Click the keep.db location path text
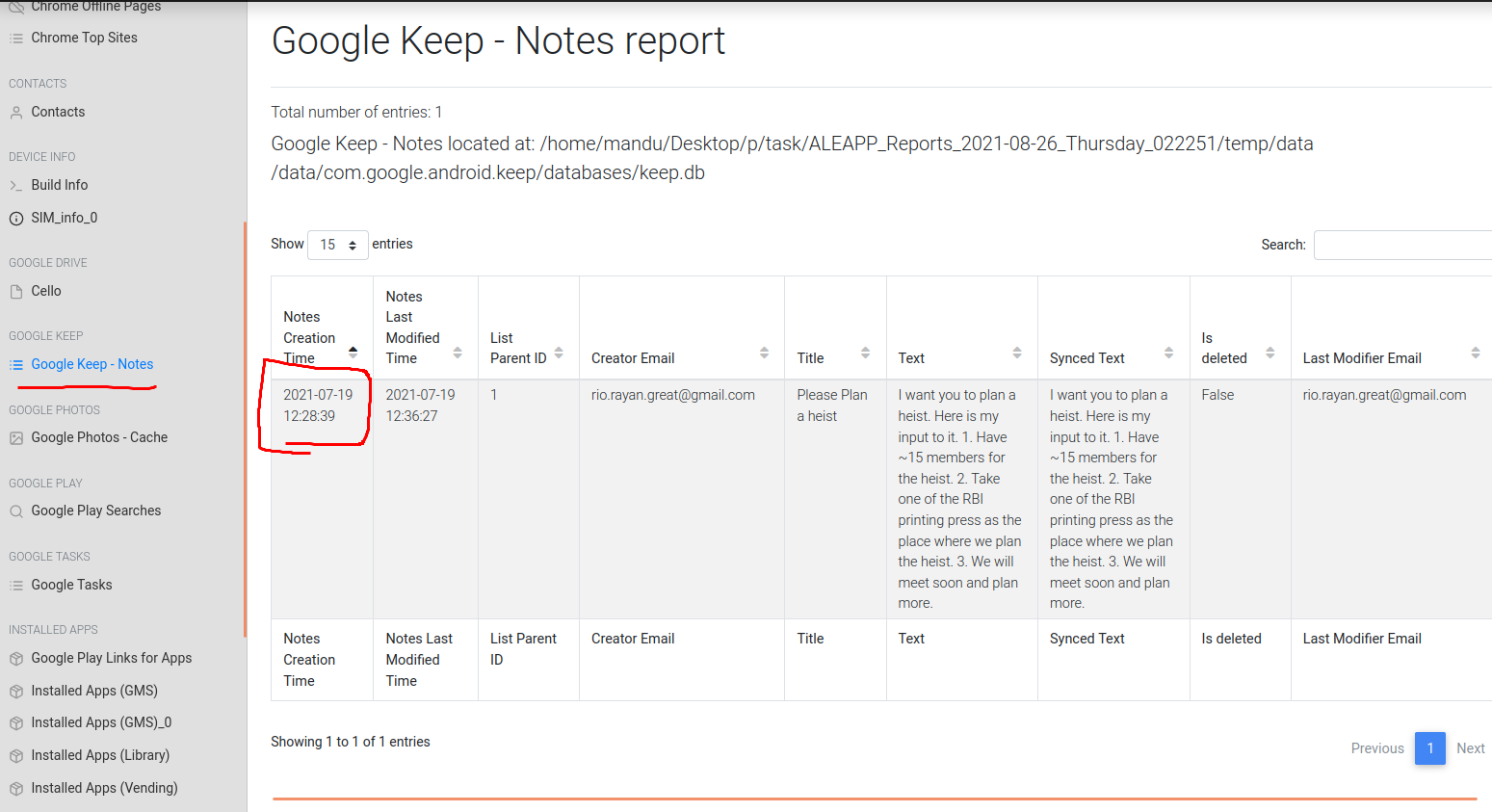 point(792,158)
